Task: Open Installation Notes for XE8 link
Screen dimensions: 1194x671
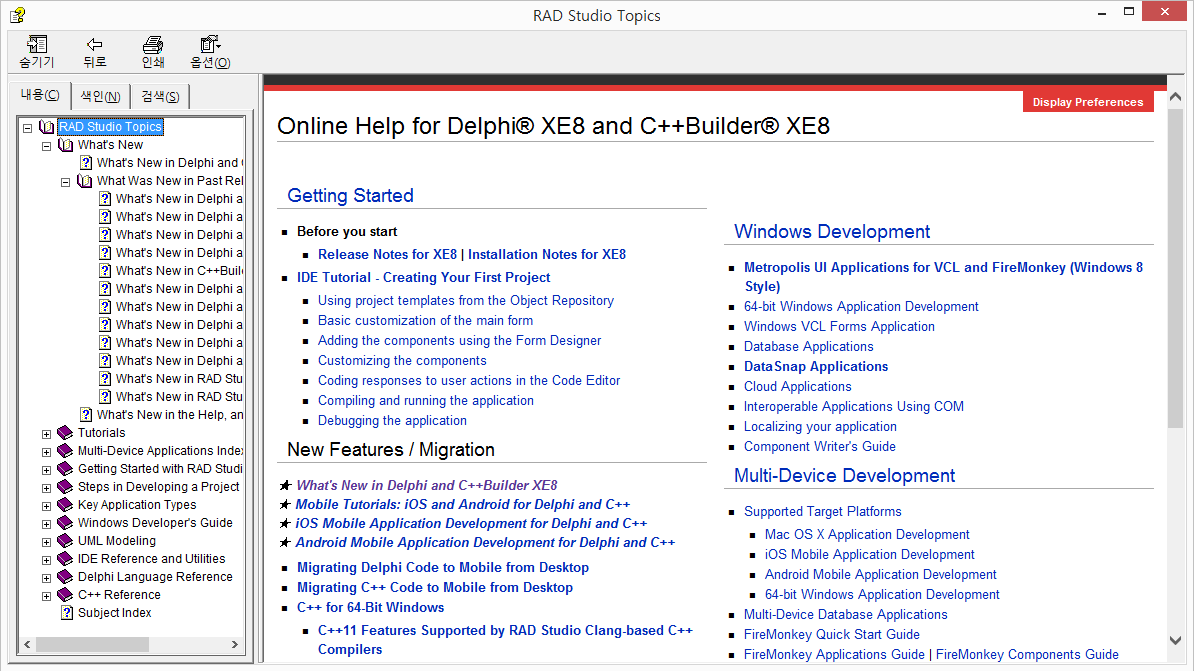Action: pyautogui.click(x=547, y=254)
